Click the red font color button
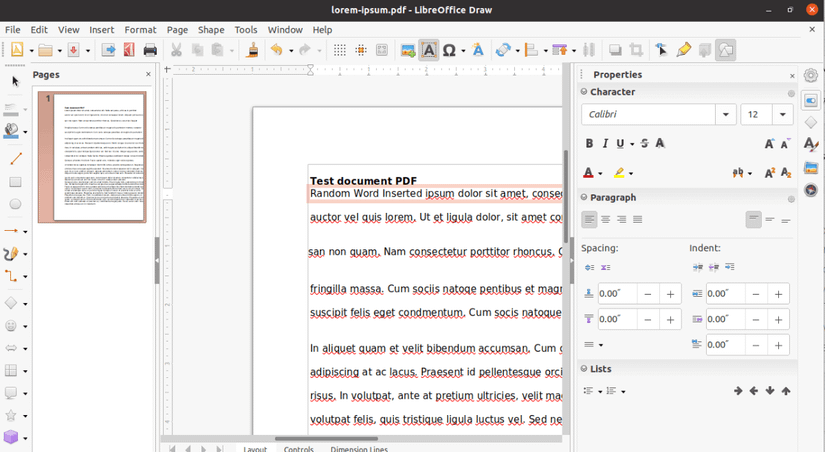This screenshot has width=825, height=452. pos(588,173)
